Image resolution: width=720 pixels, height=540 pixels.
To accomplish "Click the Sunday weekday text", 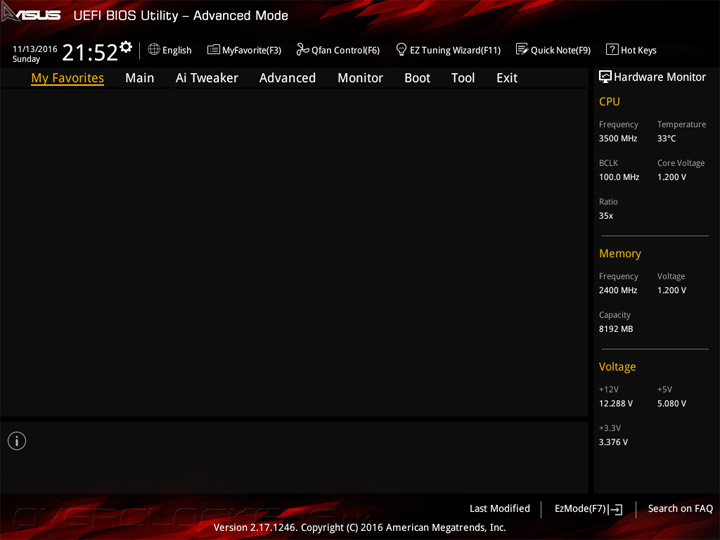I will [x=26, y=59].
